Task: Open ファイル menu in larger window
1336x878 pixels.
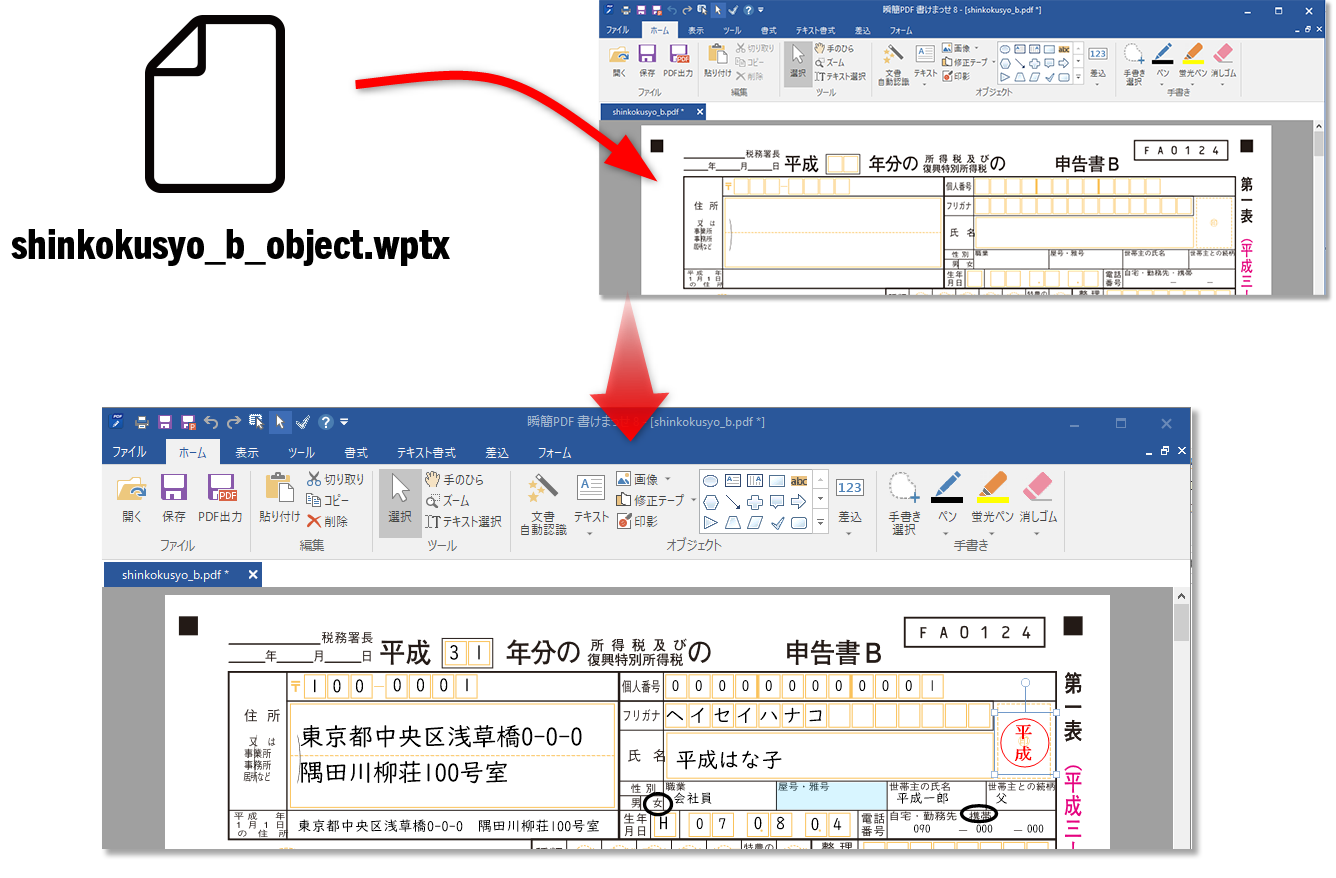Action: (129, 452)
